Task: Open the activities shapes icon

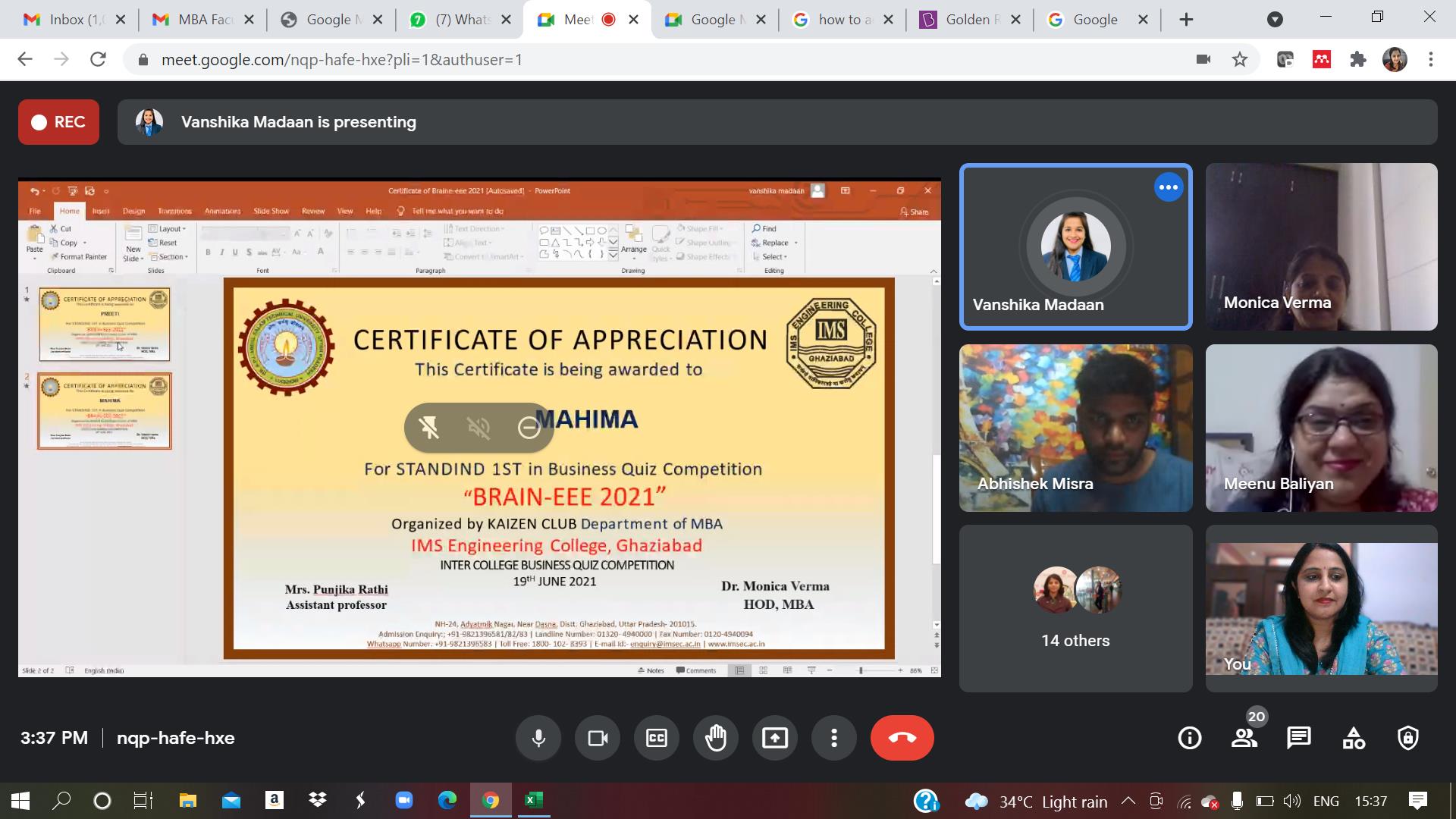Action: 1354,738
